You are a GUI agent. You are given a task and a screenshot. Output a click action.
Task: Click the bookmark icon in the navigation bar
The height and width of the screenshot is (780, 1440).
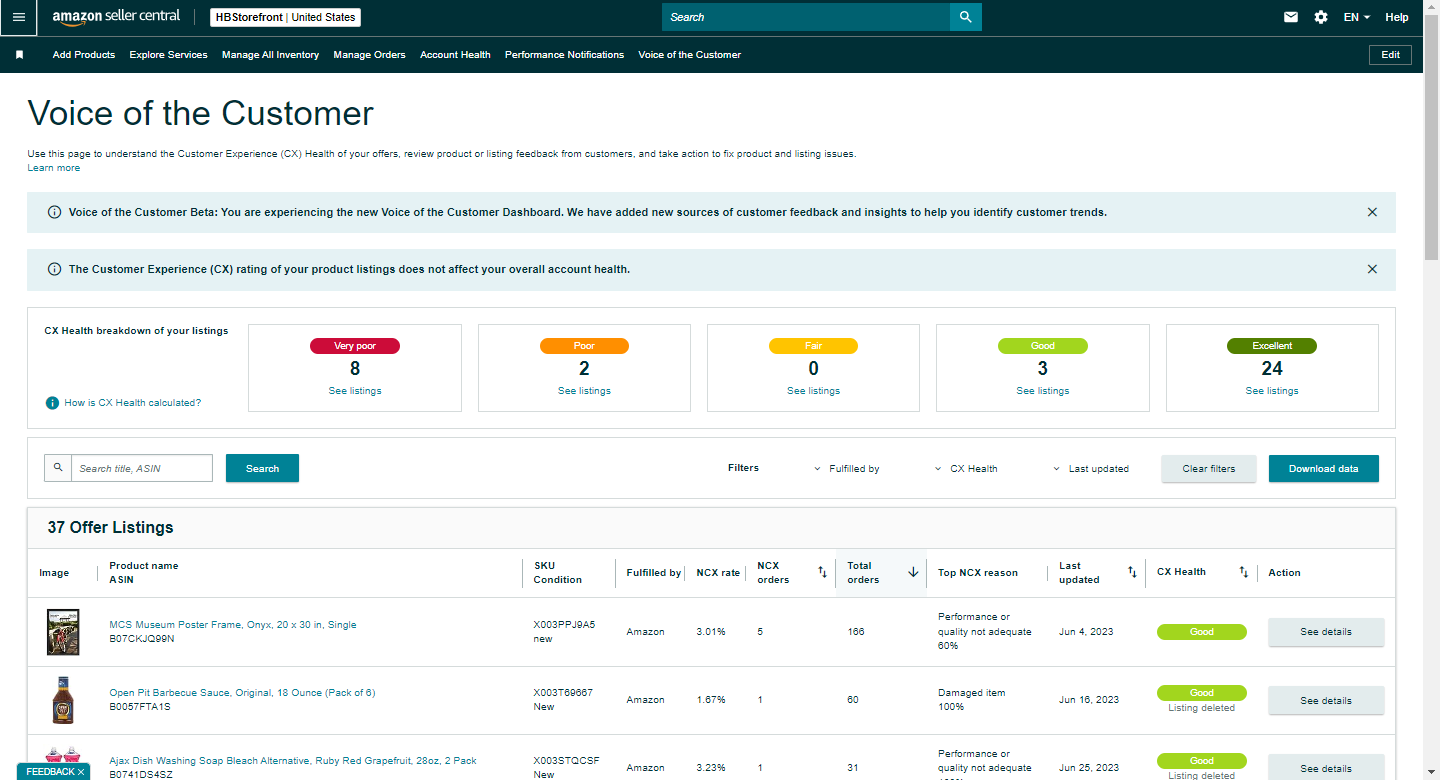coord(19,55)
